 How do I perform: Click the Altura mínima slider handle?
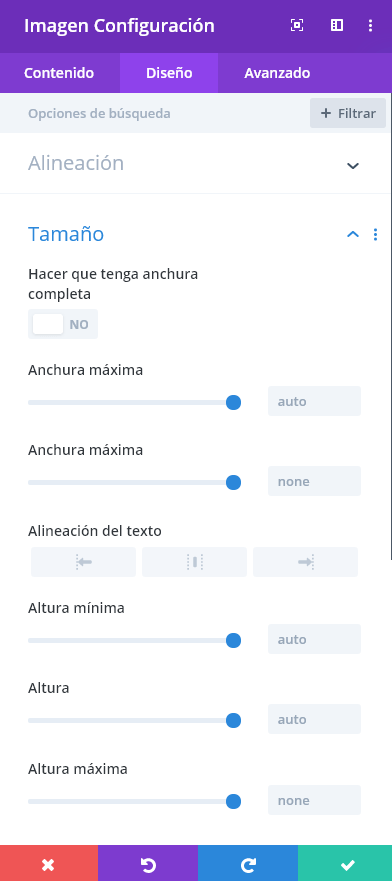coord(234,641)
